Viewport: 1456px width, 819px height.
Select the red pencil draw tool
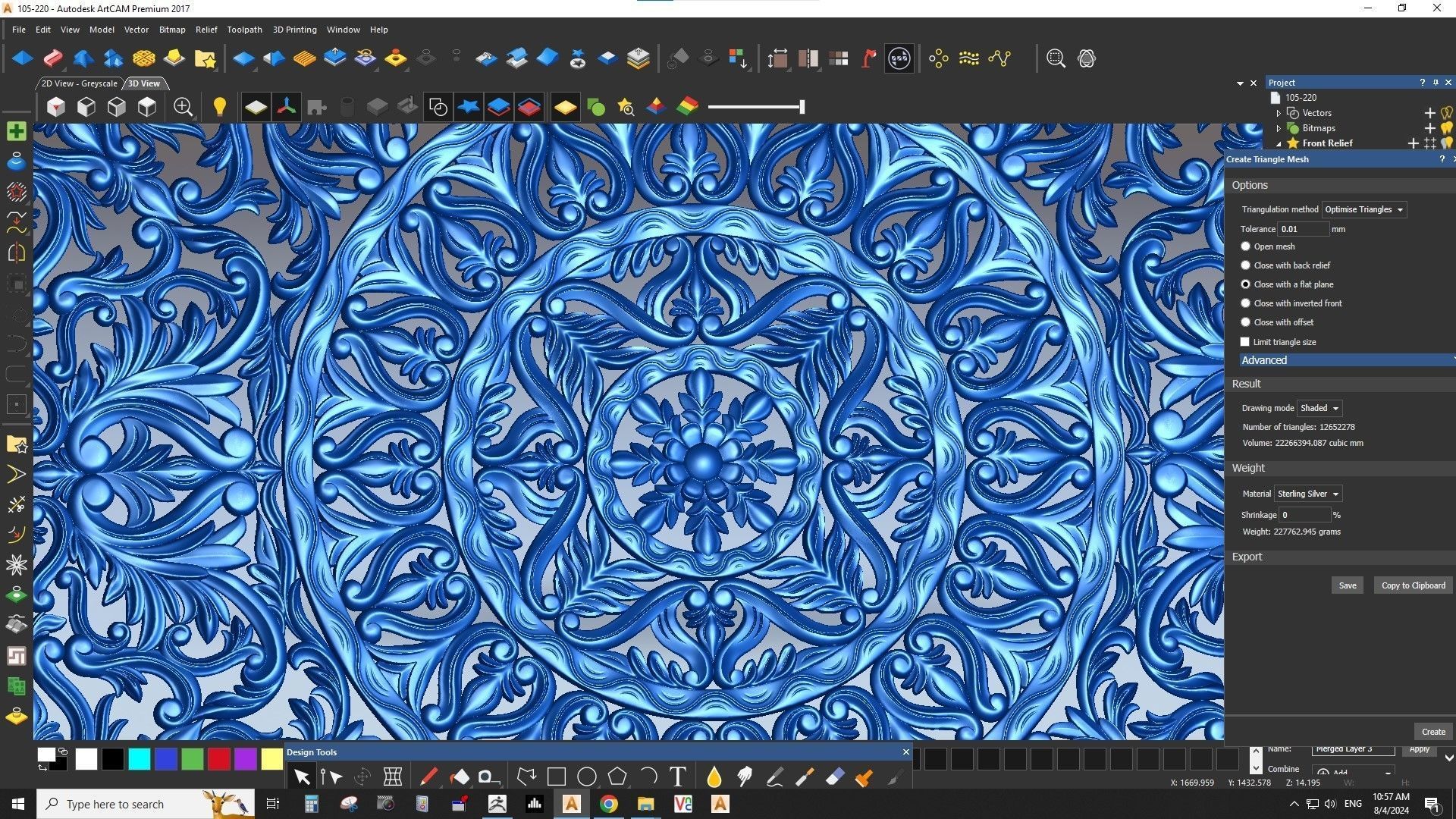tap(428, 777)
